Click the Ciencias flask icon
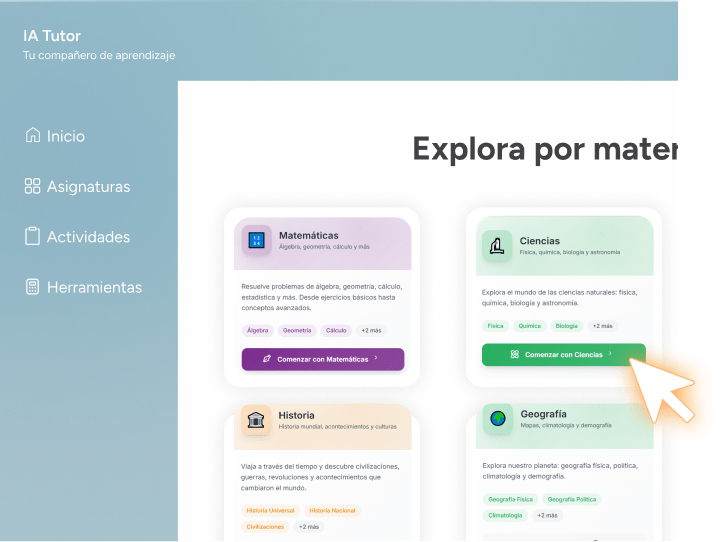 [x=497, y=245]
